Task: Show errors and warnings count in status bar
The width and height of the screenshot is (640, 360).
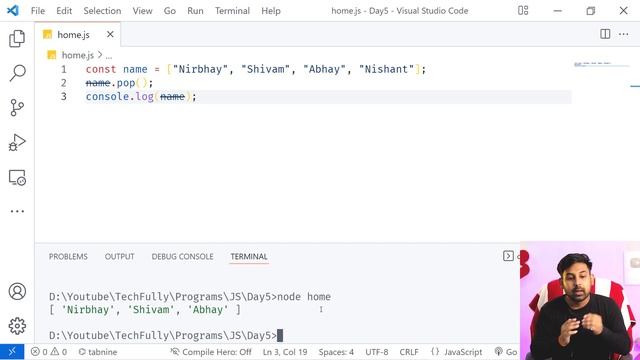Action: pyautogui.click(x=49, y=351)
